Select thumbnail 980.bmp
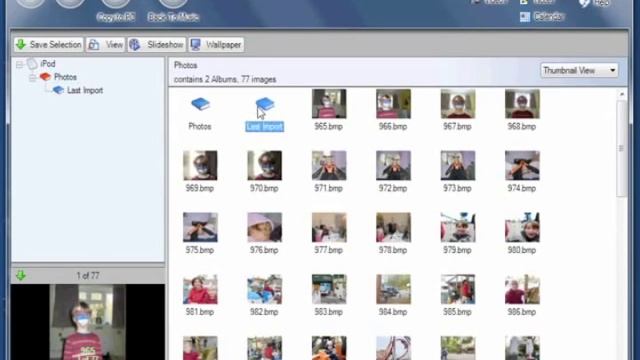640x360 pixels. point(522,227)
